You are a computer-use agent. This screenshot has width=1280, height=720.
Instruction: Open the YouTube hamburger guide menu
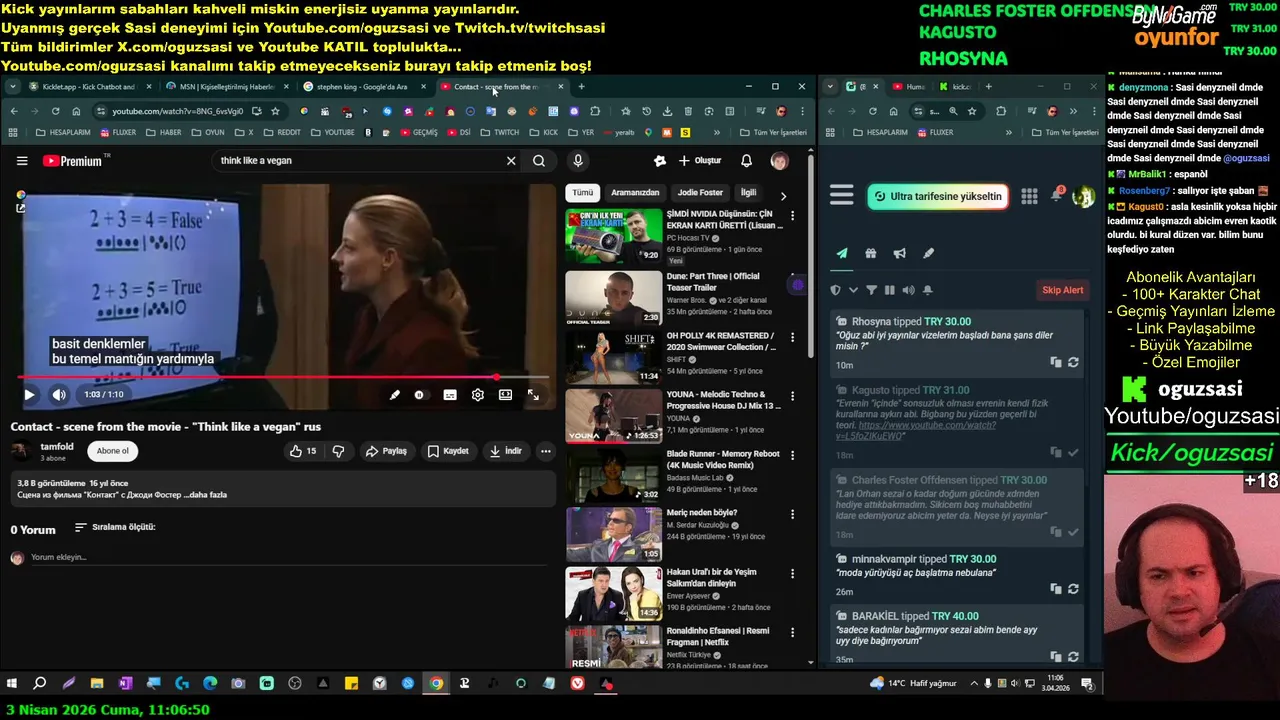22,160
